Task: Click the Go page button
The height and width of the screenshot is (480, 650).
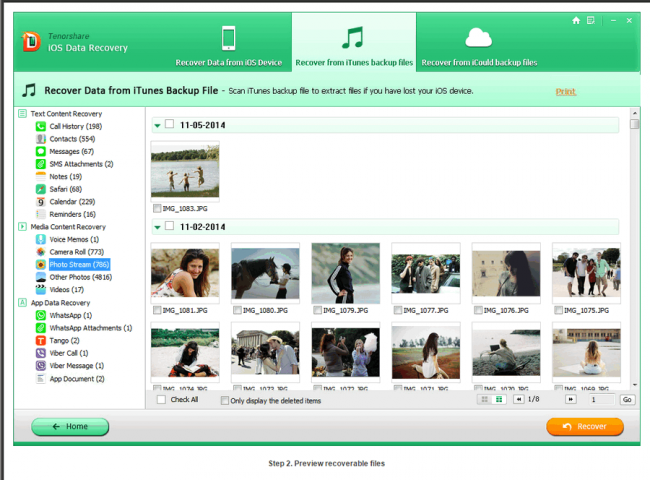Action: point(627,400)
